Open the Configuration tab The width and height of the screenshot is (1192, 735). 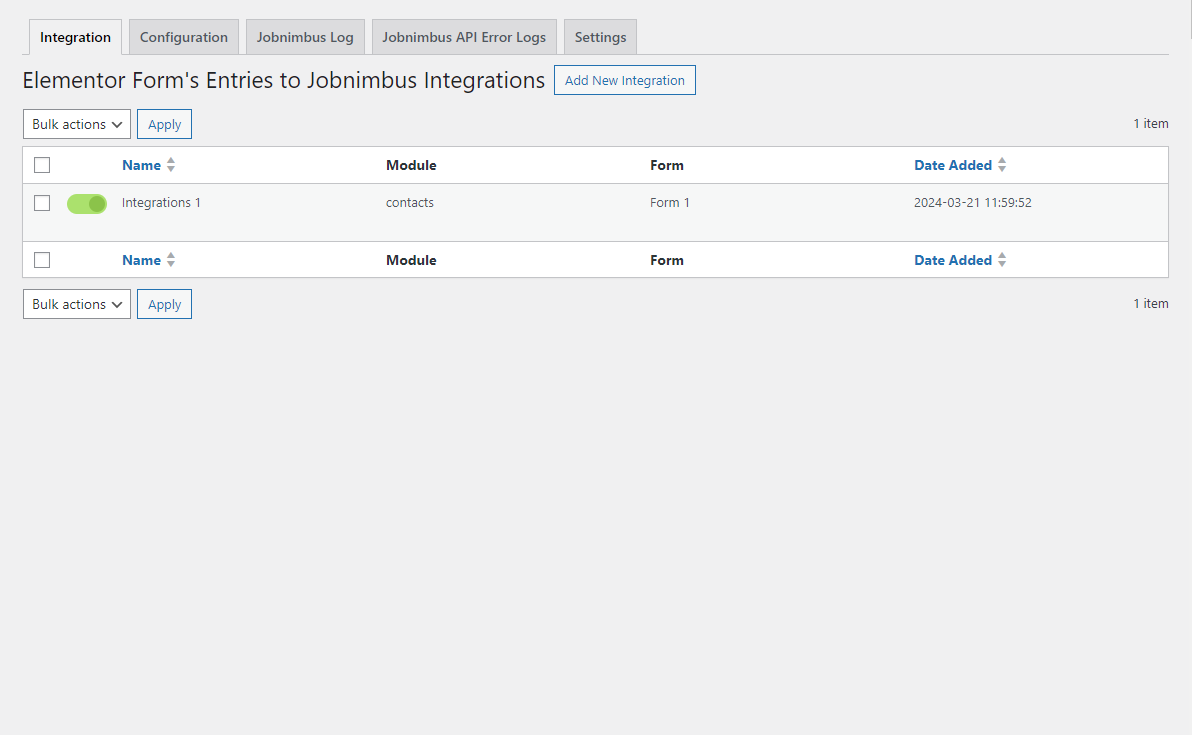[x=184, y=37]
